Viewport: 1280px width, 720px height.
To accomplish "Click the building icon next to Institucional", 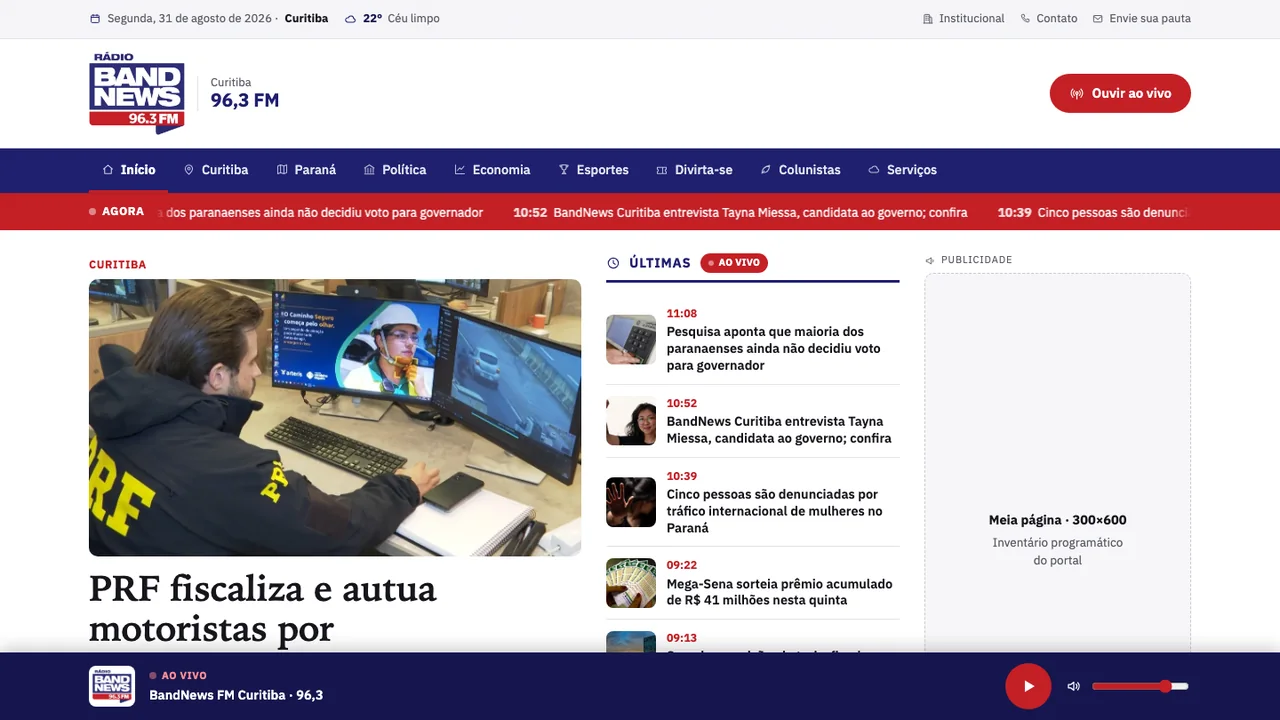I will click(927, 19).
